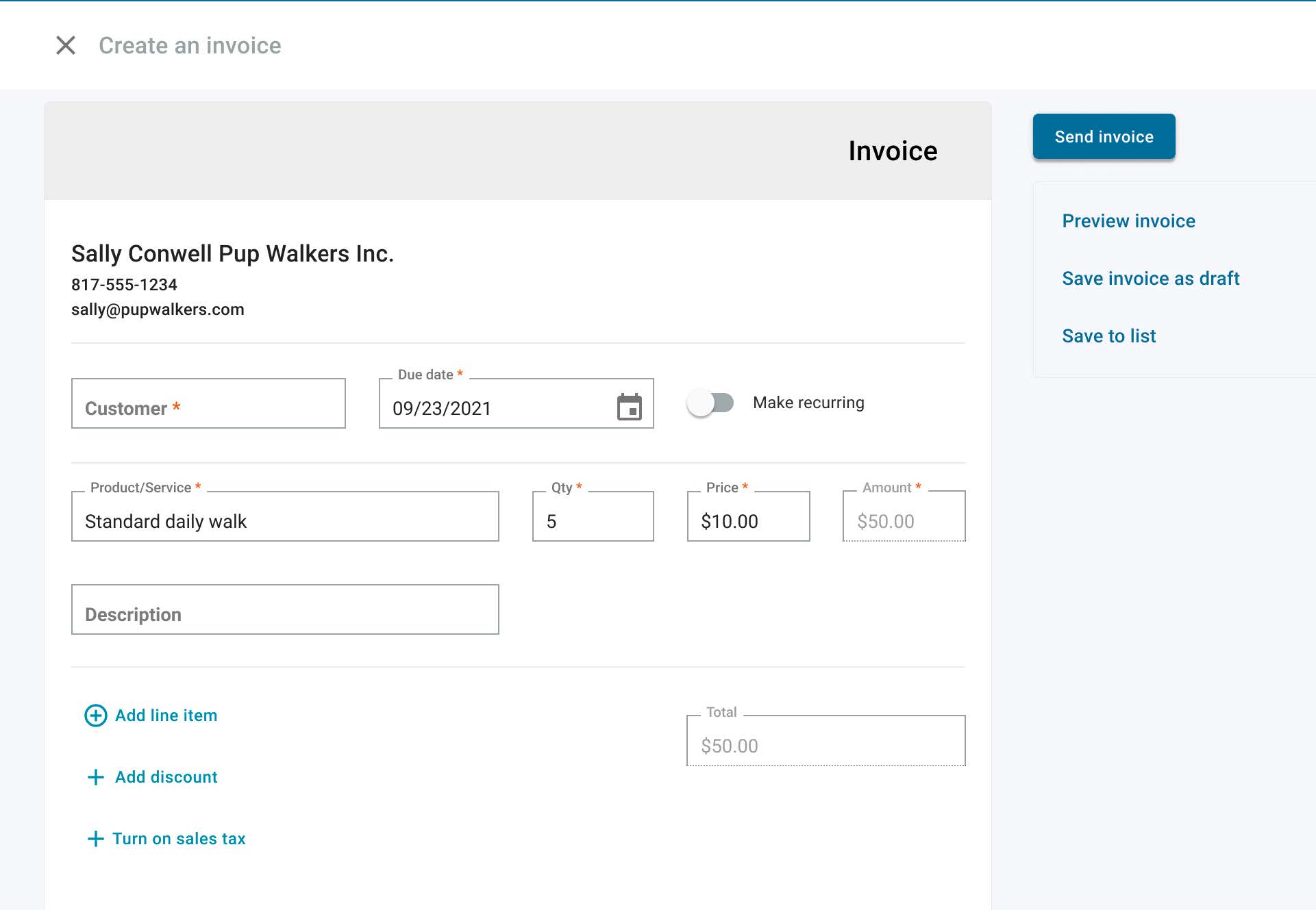Click the Price field showing $10.00
The image size is (1316, 910).
click(x=748, y=516)
